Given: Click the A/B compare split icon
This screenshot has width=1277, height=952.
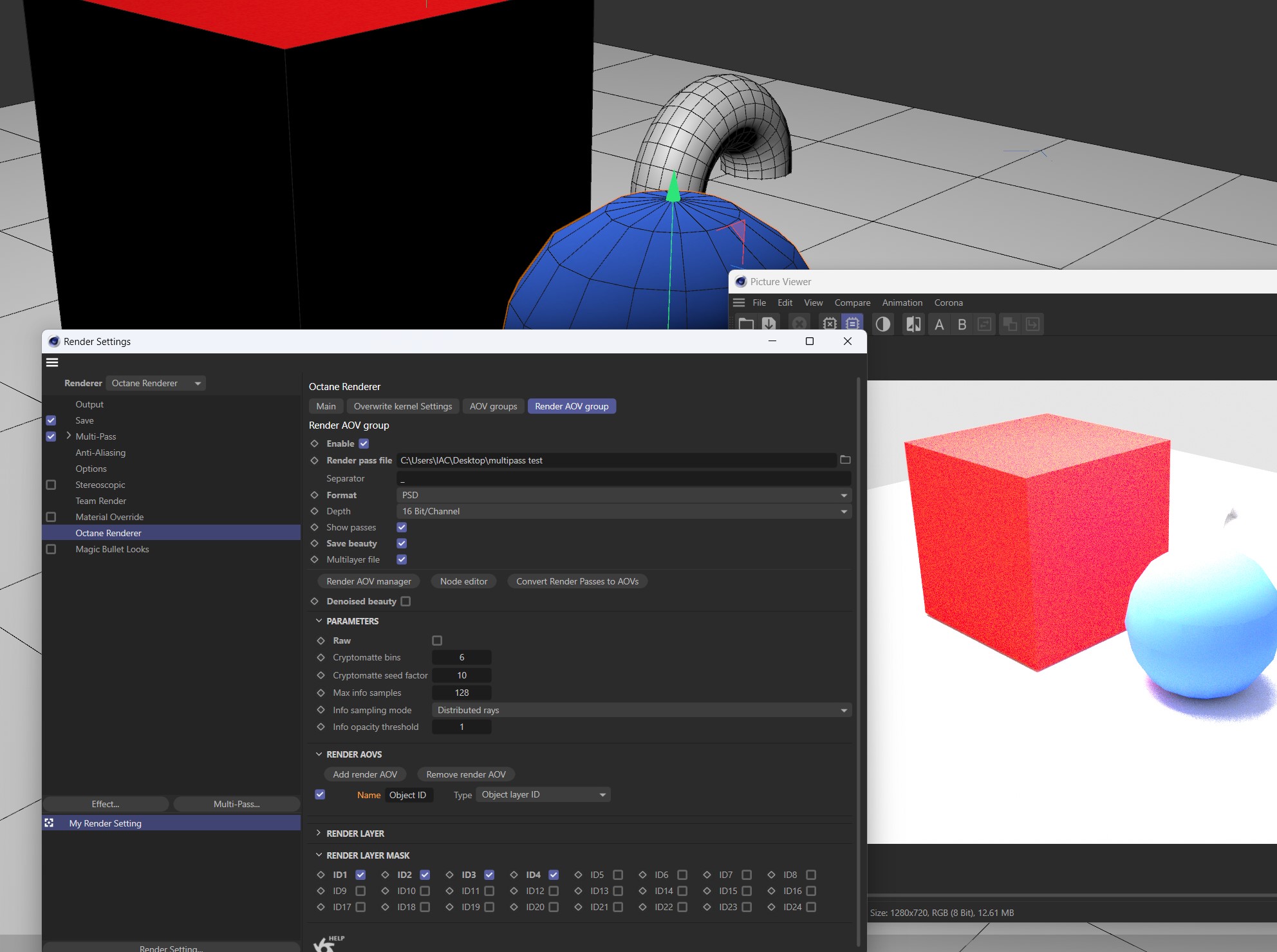Looking at the screenshot, I should click(x=913, y=324).
